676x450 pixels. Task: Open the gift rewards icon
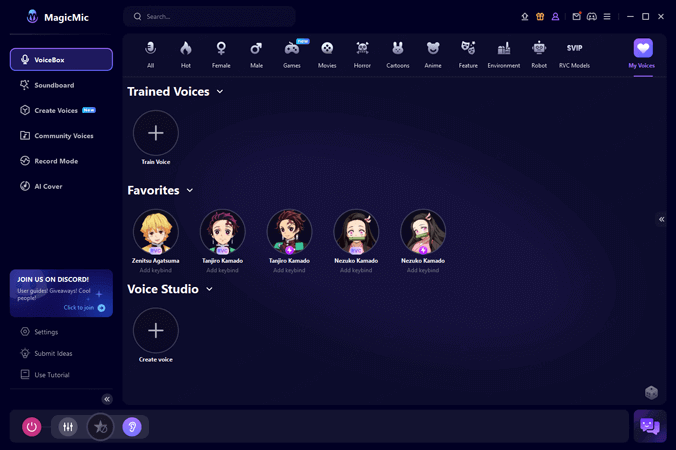[x=540, y=16]
